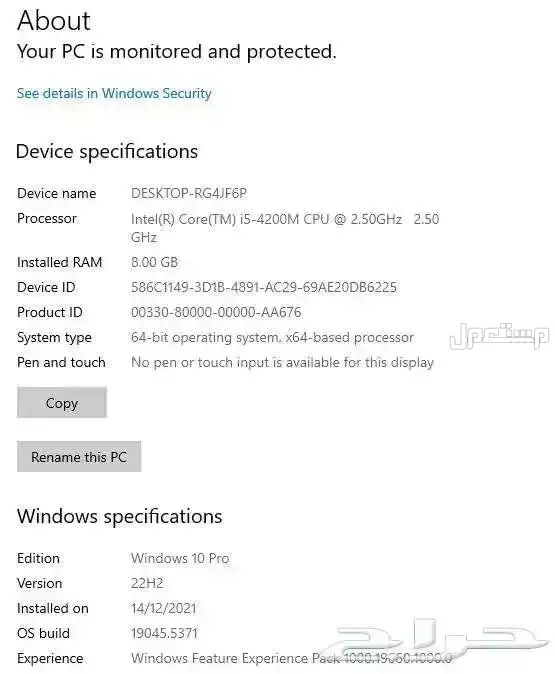Click the About page heading
This screenshot has width=555, height=674.
tap(54, 20)
